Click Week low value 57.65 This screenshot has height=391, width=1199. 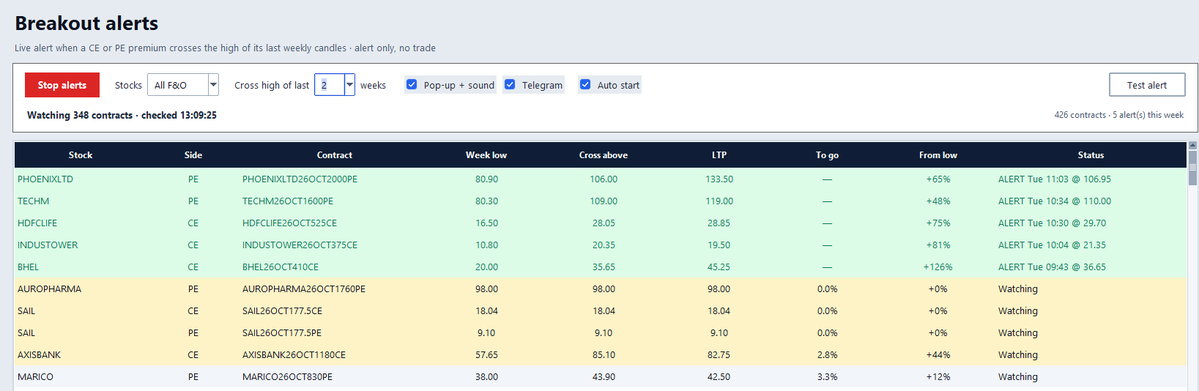486,355
